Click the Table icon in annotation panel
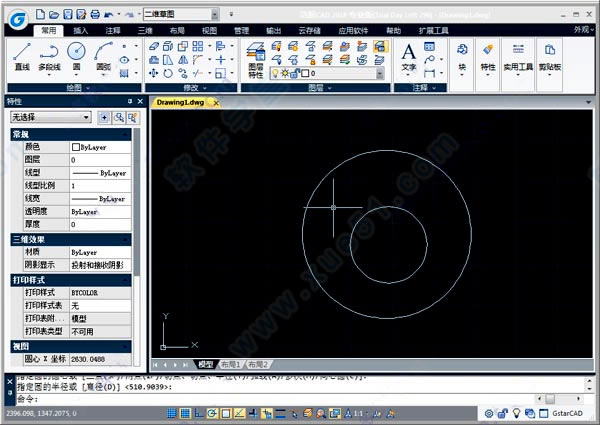The height and width of the screenshot is (425, 600). (x=429, y=46)
